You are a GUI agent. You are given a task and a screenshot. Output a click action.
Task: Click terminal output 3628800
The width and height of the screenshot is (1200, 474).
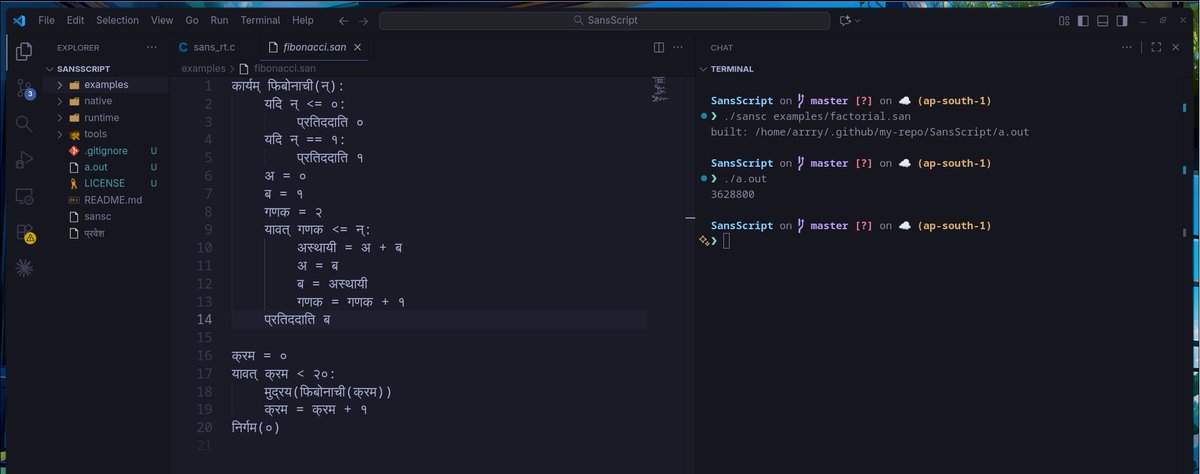coord(732,194)
